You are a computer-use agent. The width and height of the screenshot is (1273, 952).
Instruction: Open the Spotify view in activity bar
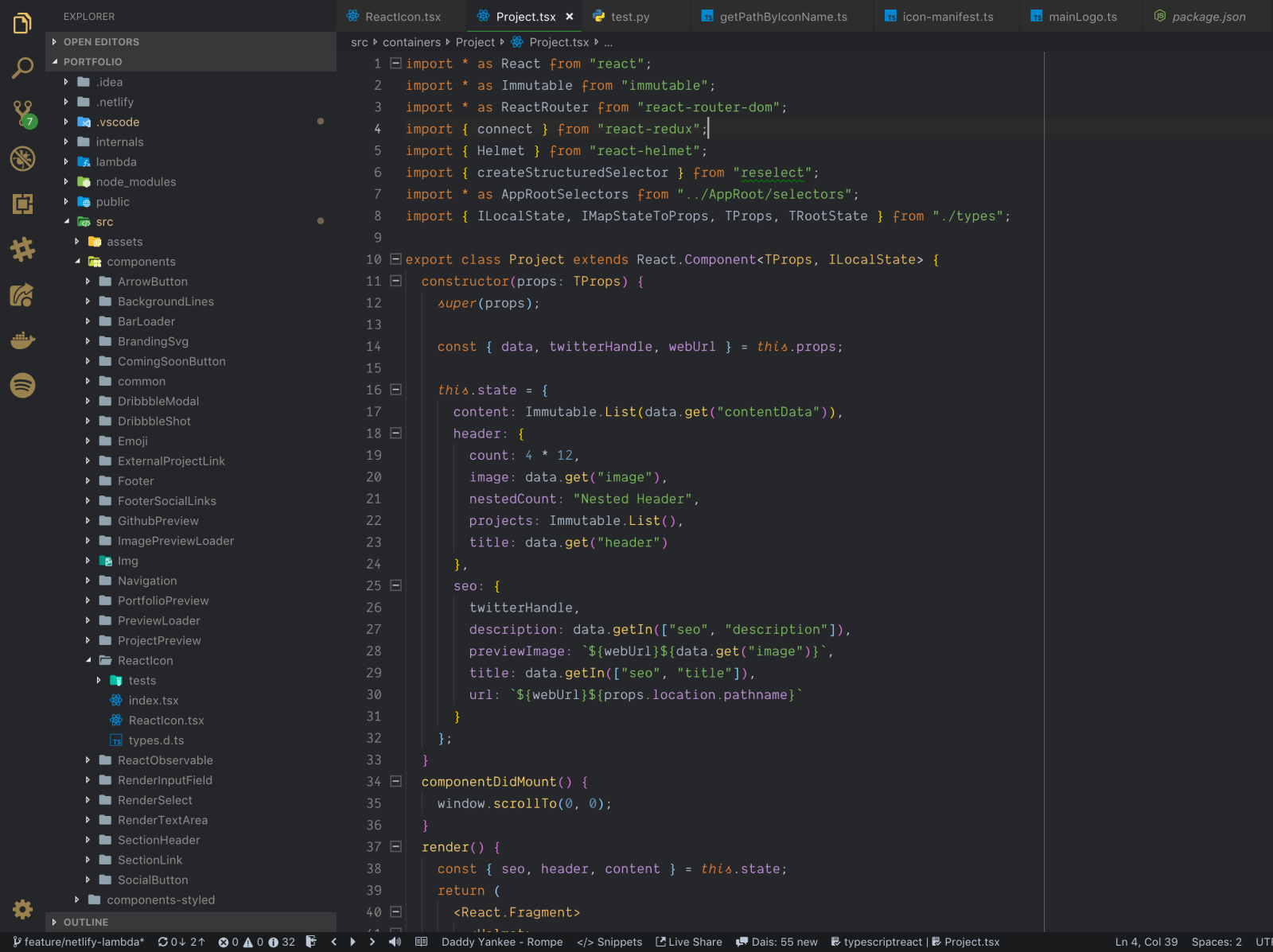click(22, 386)
